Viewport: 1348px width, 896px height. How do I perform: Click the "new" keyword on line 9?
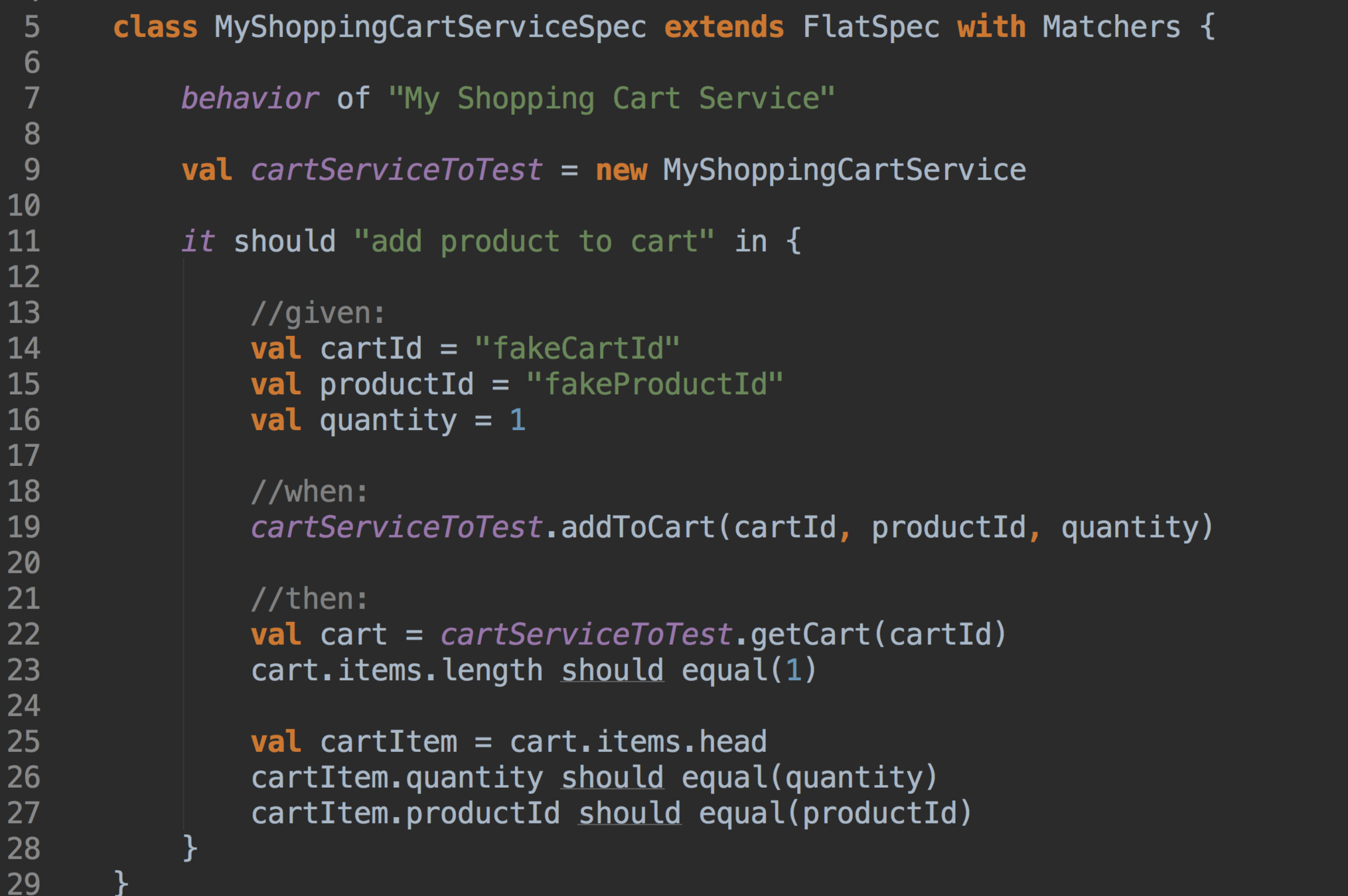(621, 171)
